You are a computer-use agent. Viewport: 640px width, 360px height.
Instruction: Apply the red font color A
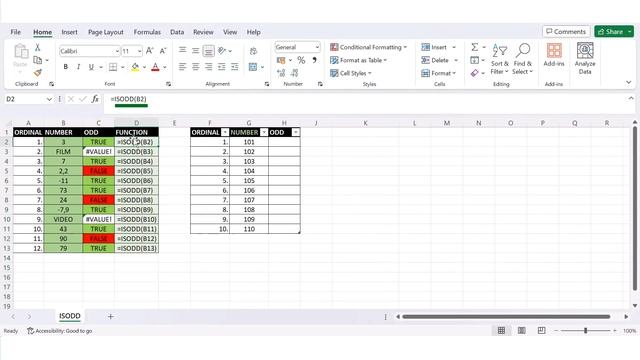155,67
